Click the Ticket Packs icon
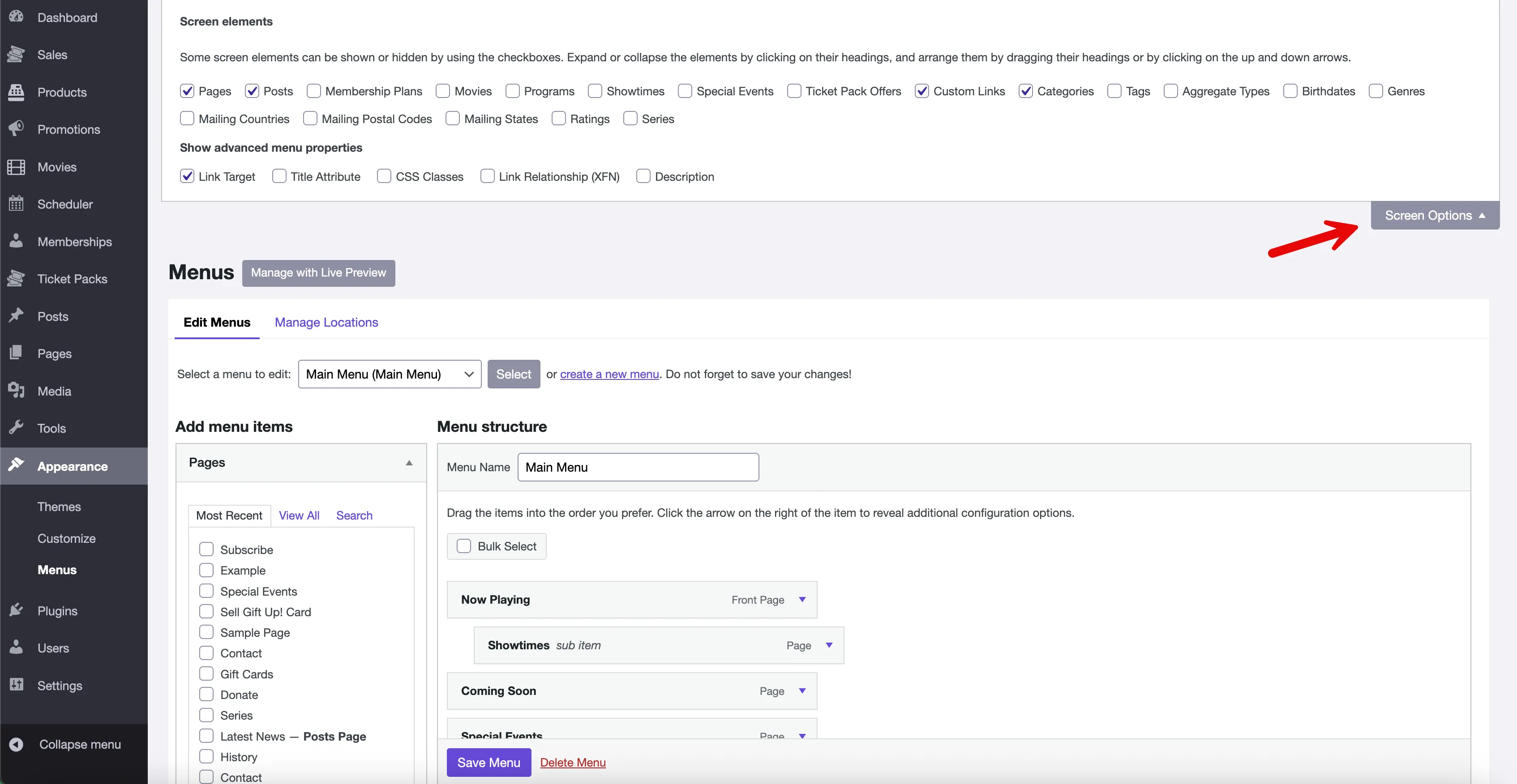The width and height of the screenshot is (1517, 784). coord(17,278)
